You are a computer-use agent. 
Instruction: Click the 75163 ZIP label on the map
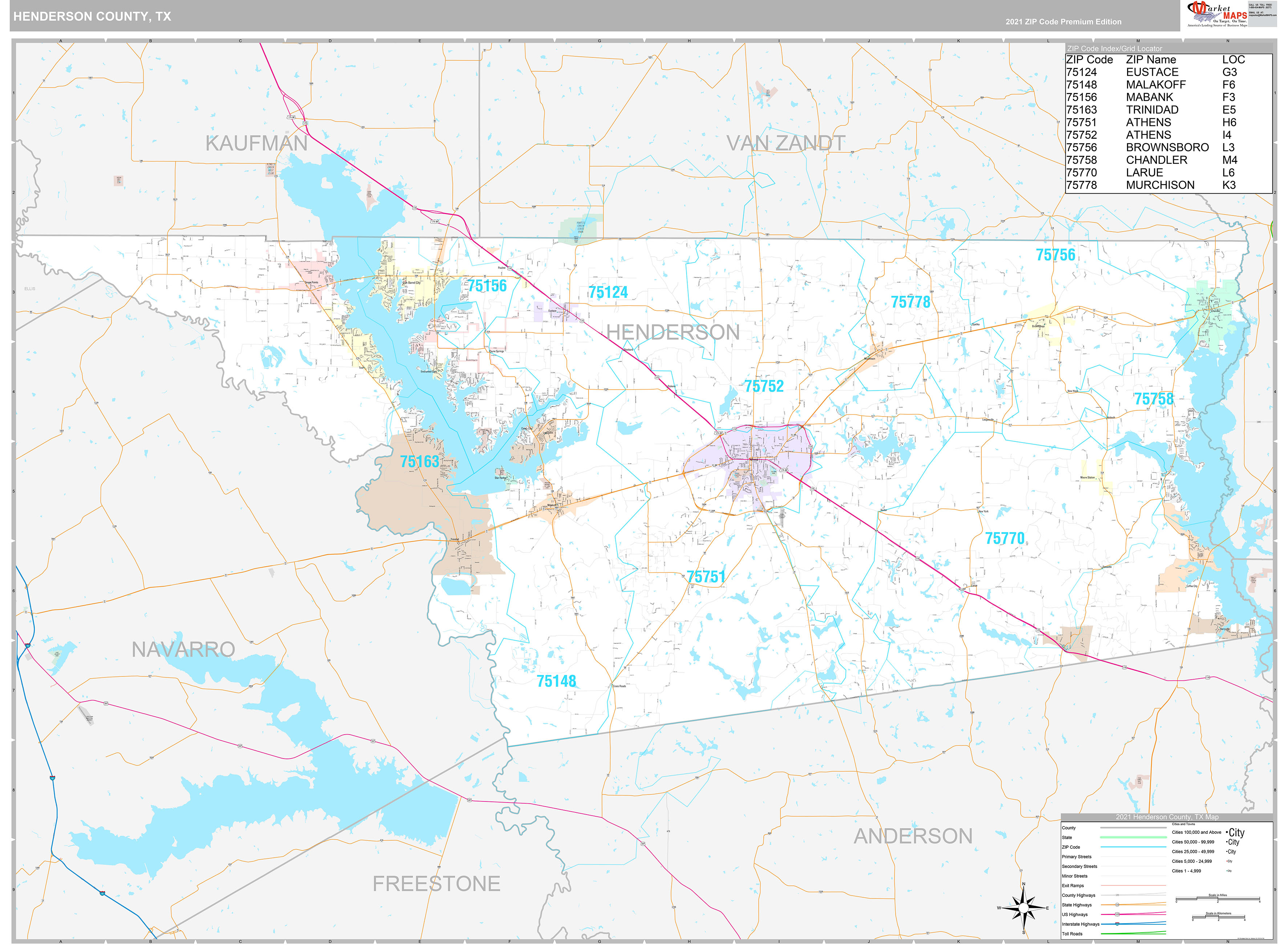[x=420, y=462]
